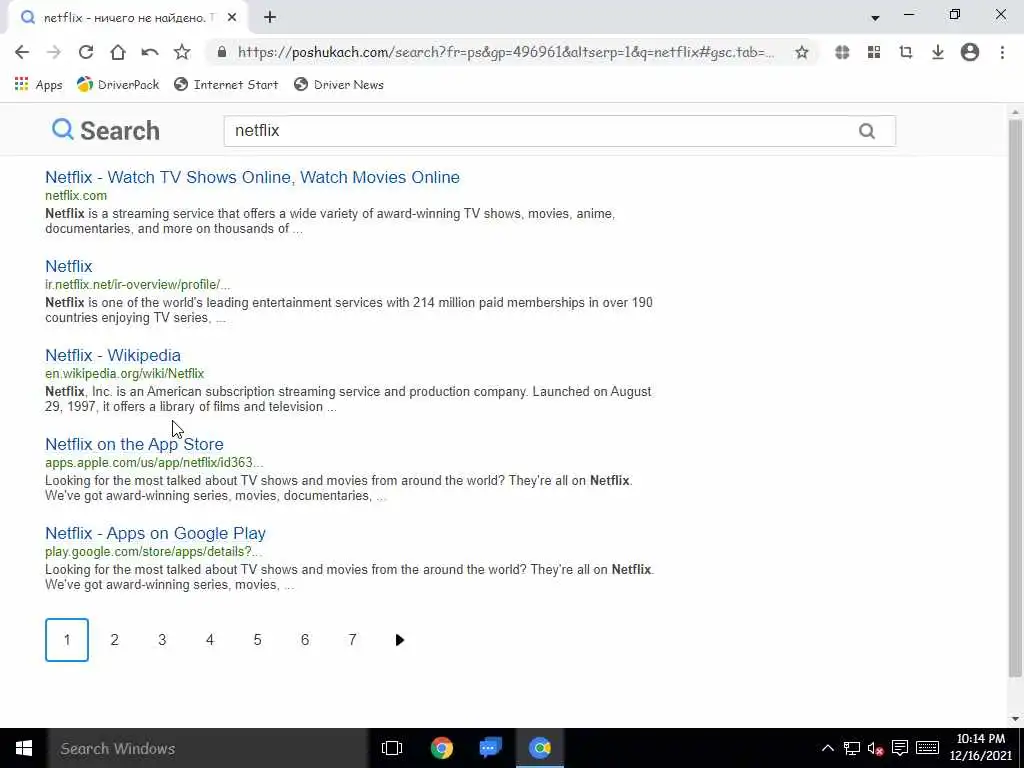Open the Action Center notifications icon

pos(900,748)
